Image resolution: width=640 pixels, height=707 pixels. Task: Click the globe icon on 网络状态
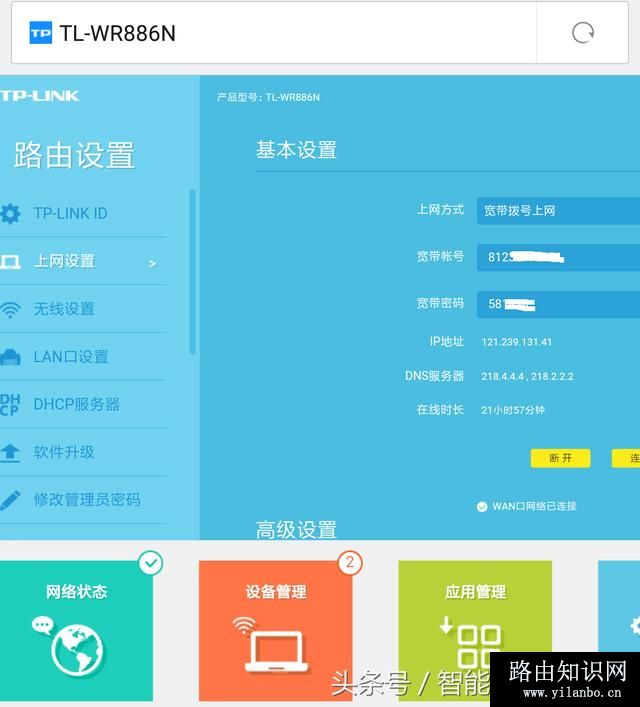click(77, 651)
